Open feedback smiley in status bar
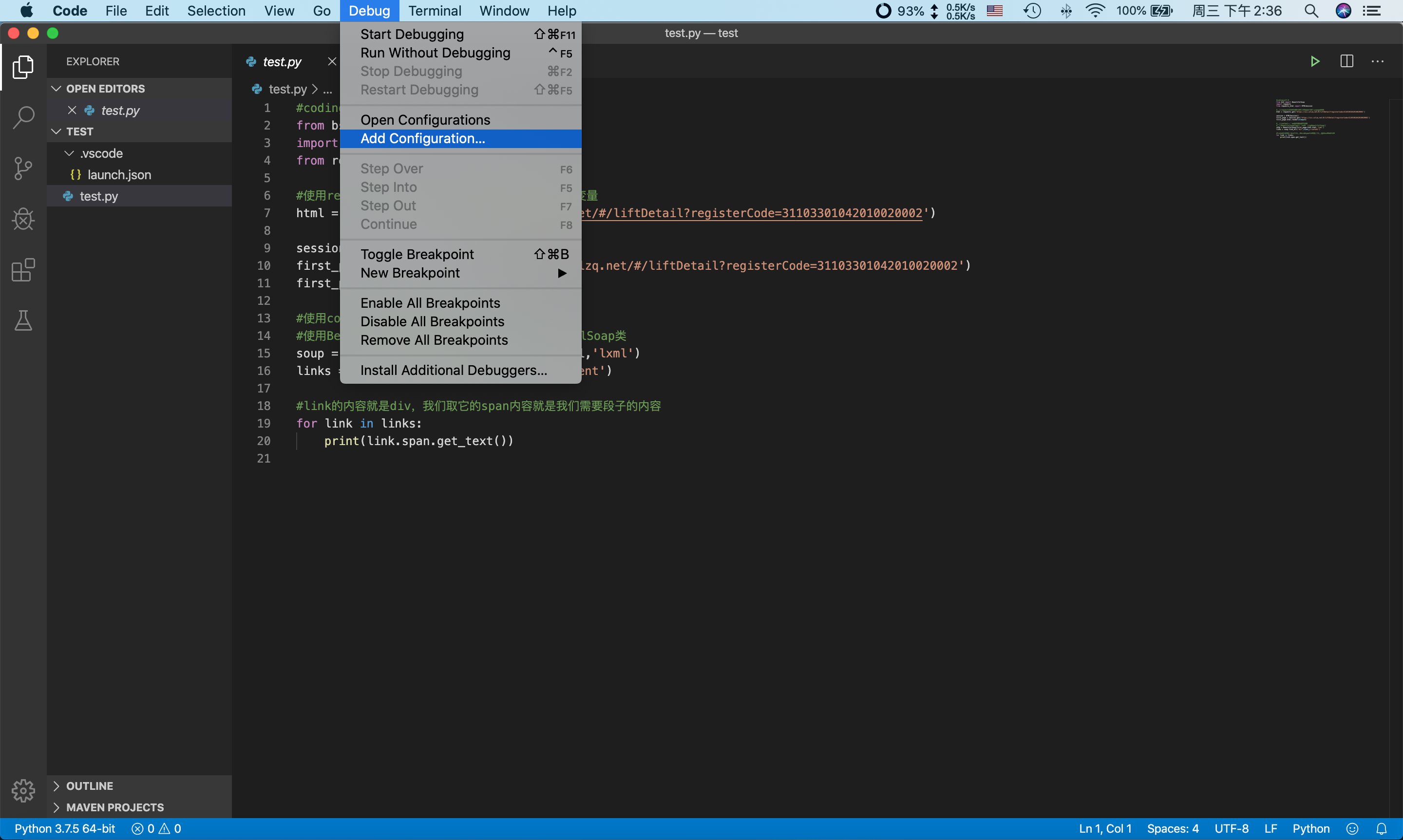The height and width of the screenshot is (840, 1403). [1352, 829]
